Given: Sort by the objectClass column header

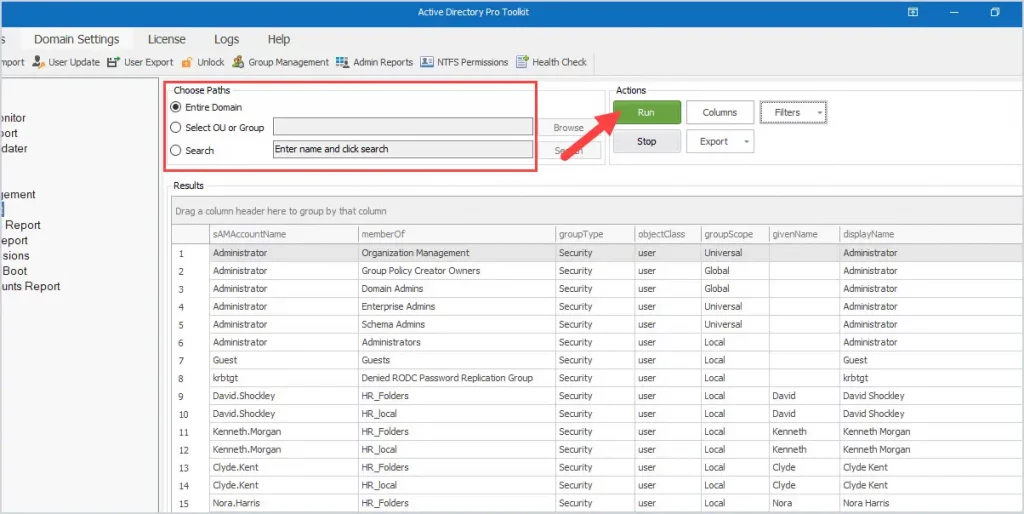Looking at the screenshot, I should (668, 234).
